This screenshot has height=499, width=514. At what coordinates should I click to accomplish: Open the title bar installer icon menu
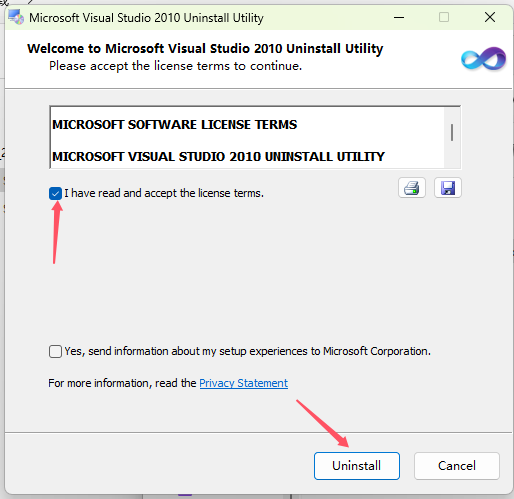coord(16,17)
